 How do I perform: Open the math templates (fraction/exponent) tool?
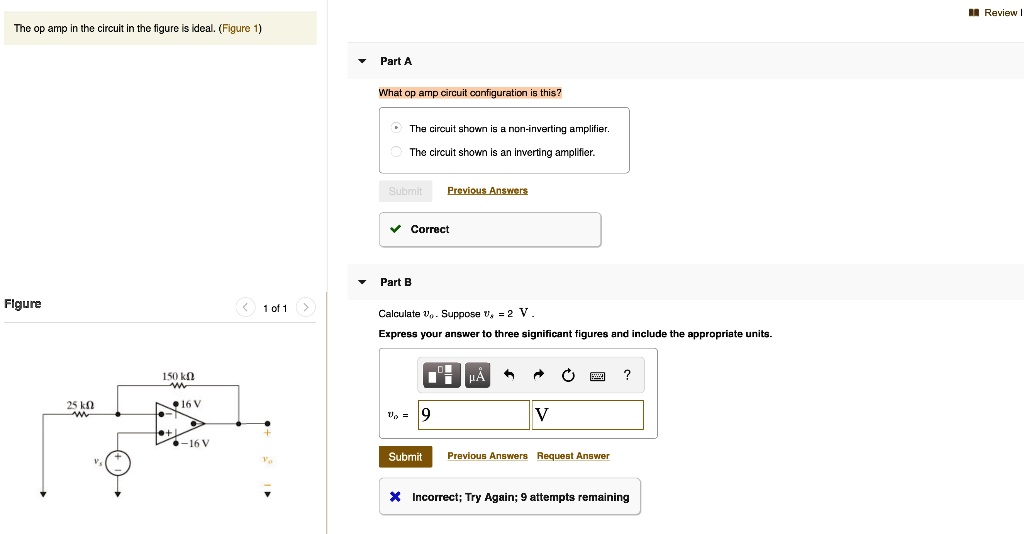tap(440, 375)
